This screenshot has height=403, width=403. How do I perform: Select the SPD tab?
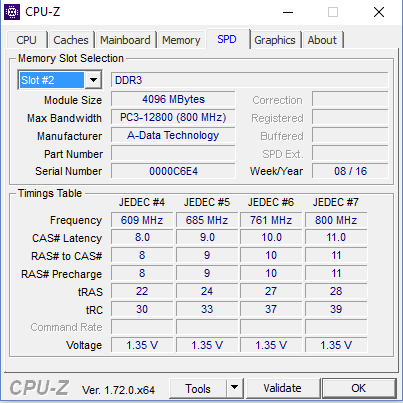pos(227,39)
